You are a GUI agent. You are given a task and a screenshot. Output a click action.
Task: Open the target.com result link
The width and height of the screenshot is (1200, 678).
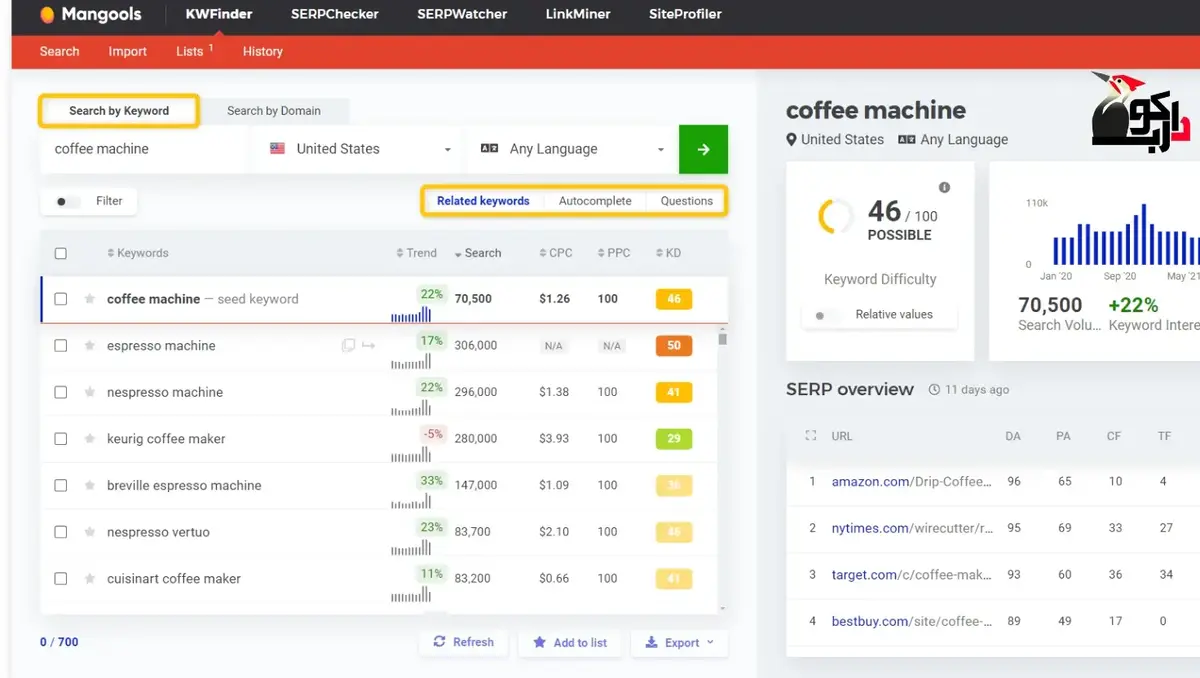(911, 575)
